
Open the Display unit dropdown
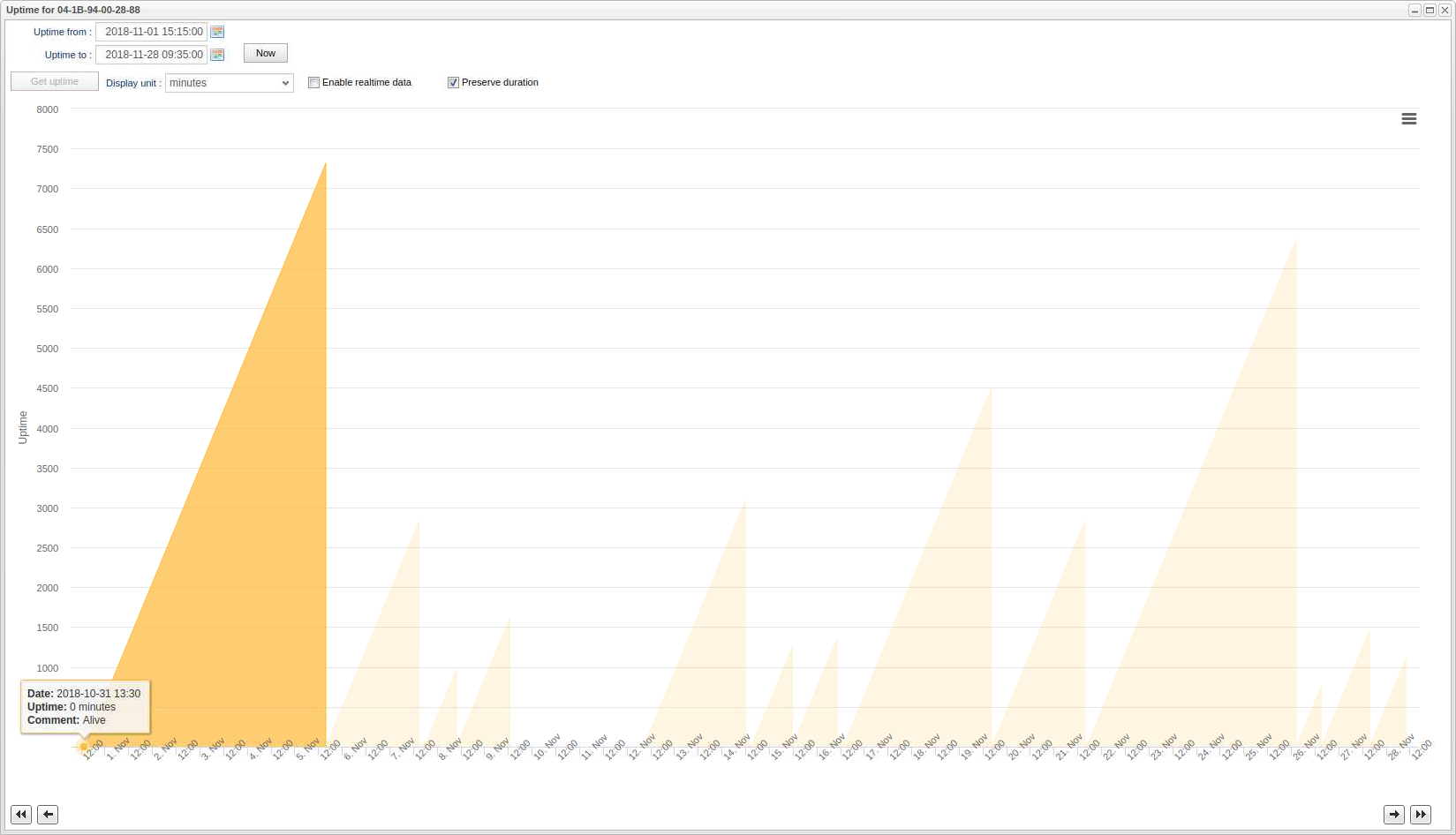(x=229, y=83)
